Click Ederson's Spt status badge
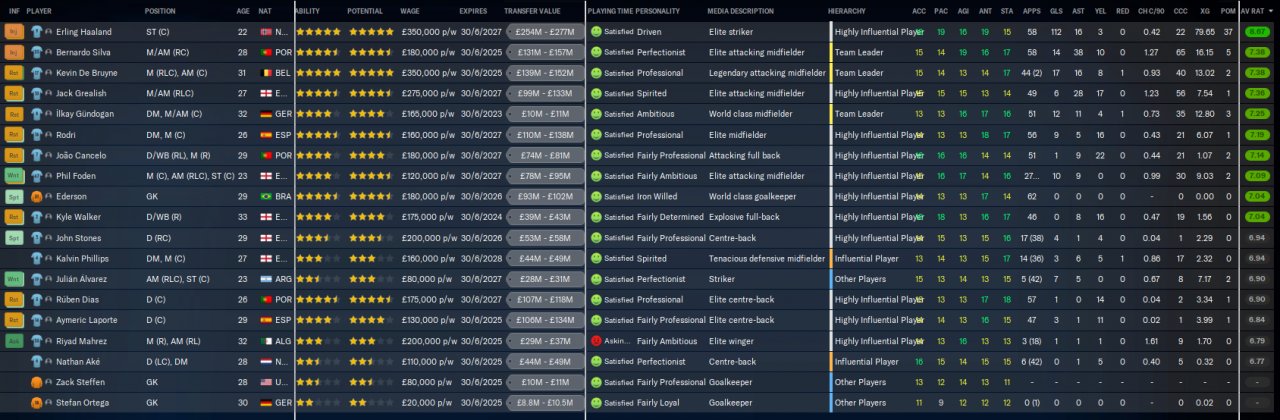Viewport: 1280px width, 420px height. click(14, 196)
